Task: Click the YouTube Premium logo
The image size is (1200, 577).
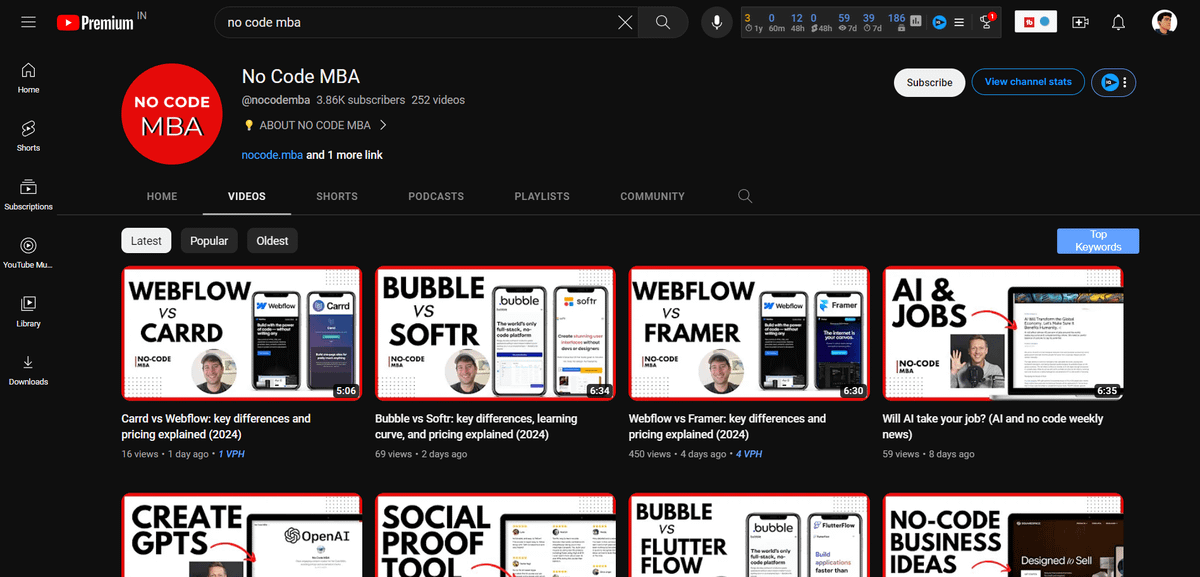Action: (x=95, y=22)
